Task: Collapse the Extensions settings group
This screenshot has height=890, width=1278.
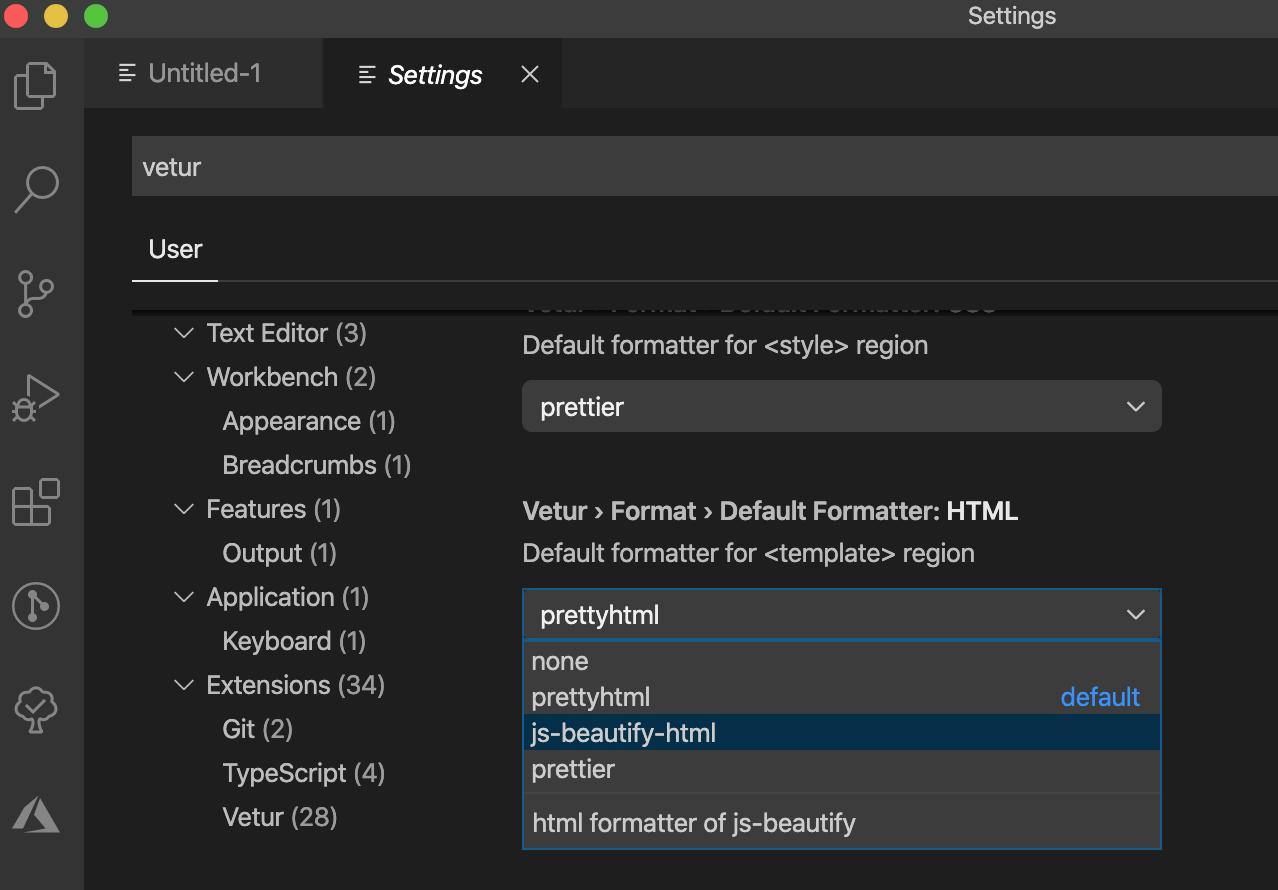Action: tap(184, 685)
